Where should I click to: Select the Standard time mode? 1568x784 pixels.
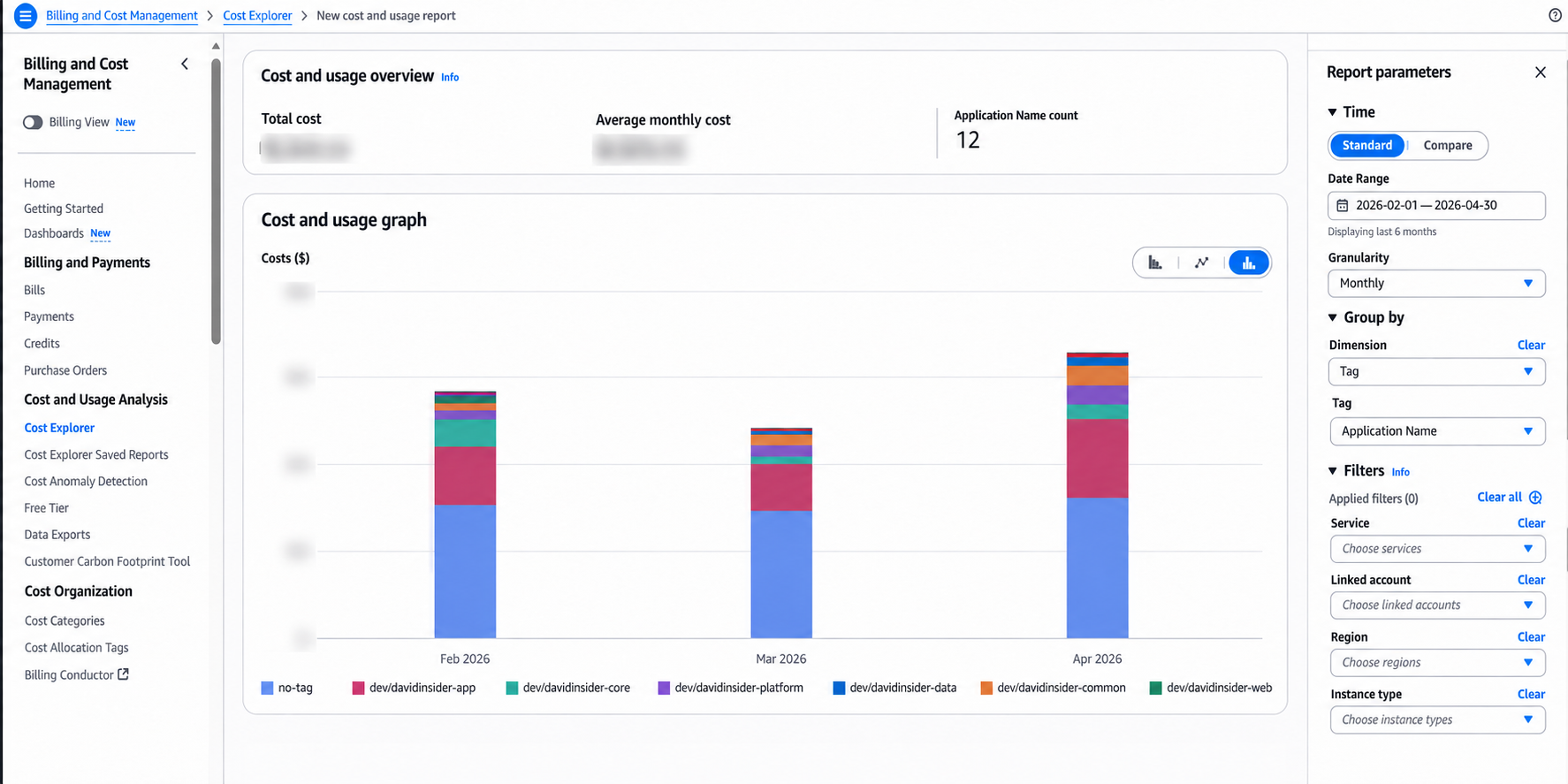click(x=1366, y=146)
